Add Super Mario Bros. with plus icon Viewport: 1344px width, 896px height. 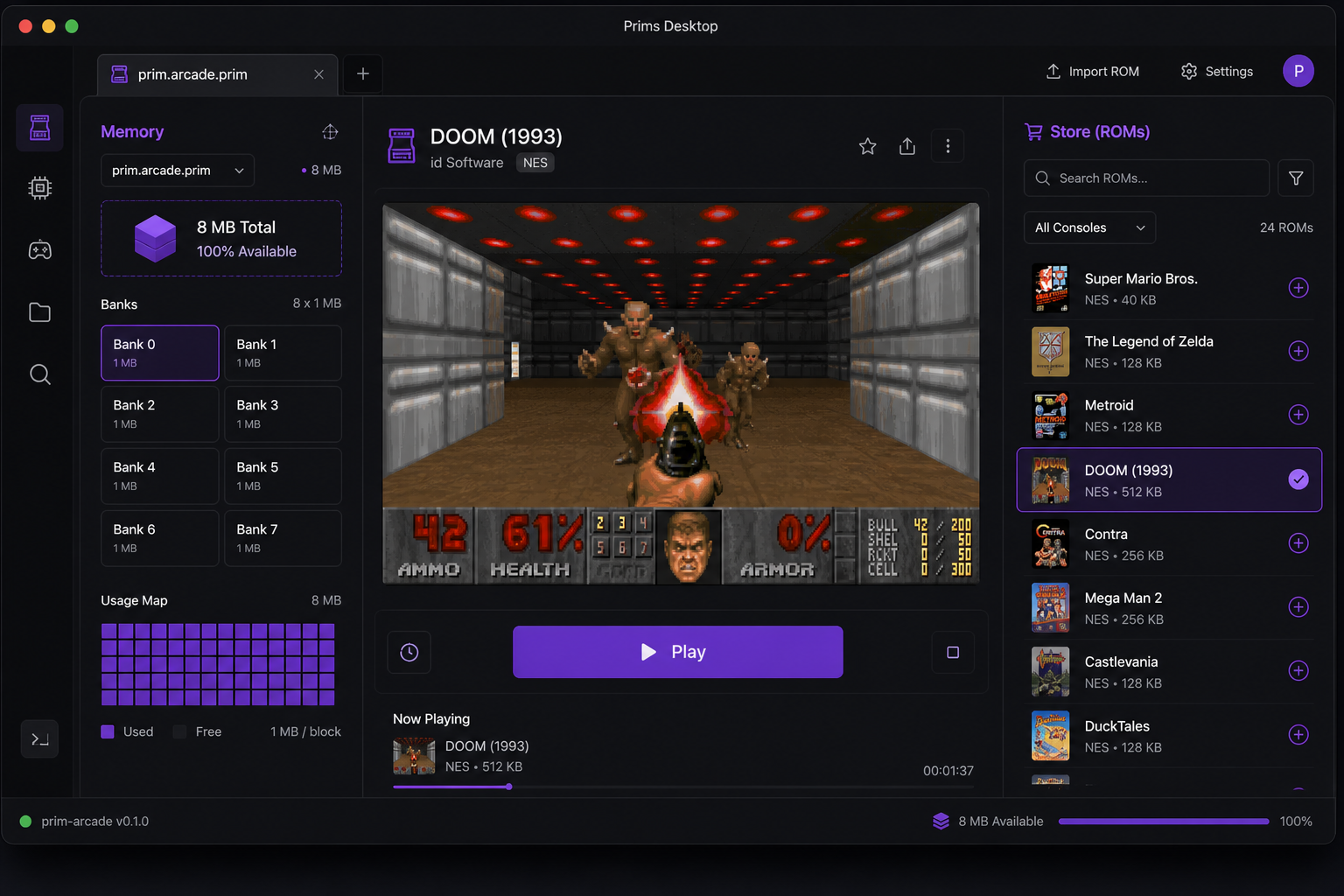(1298, 288)
